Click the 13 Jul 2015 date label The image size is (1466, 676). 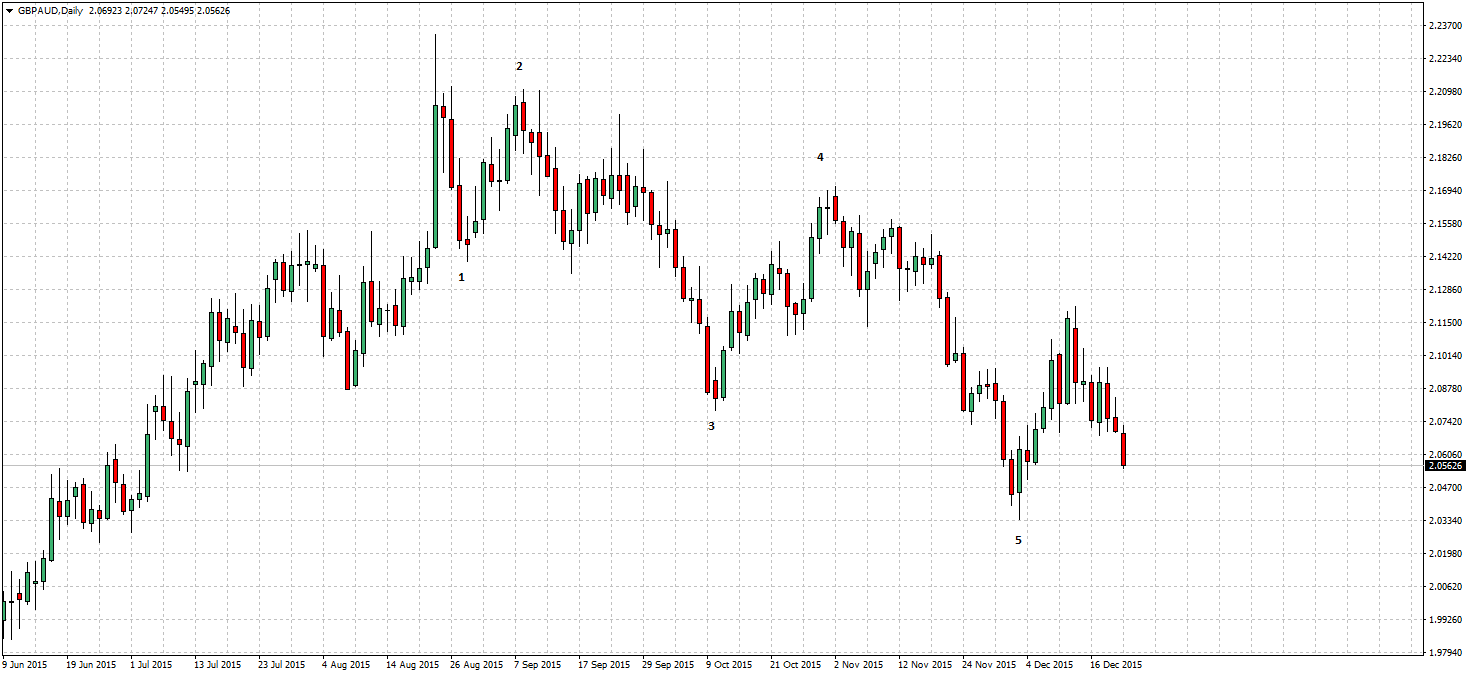(x=217, y=664)
